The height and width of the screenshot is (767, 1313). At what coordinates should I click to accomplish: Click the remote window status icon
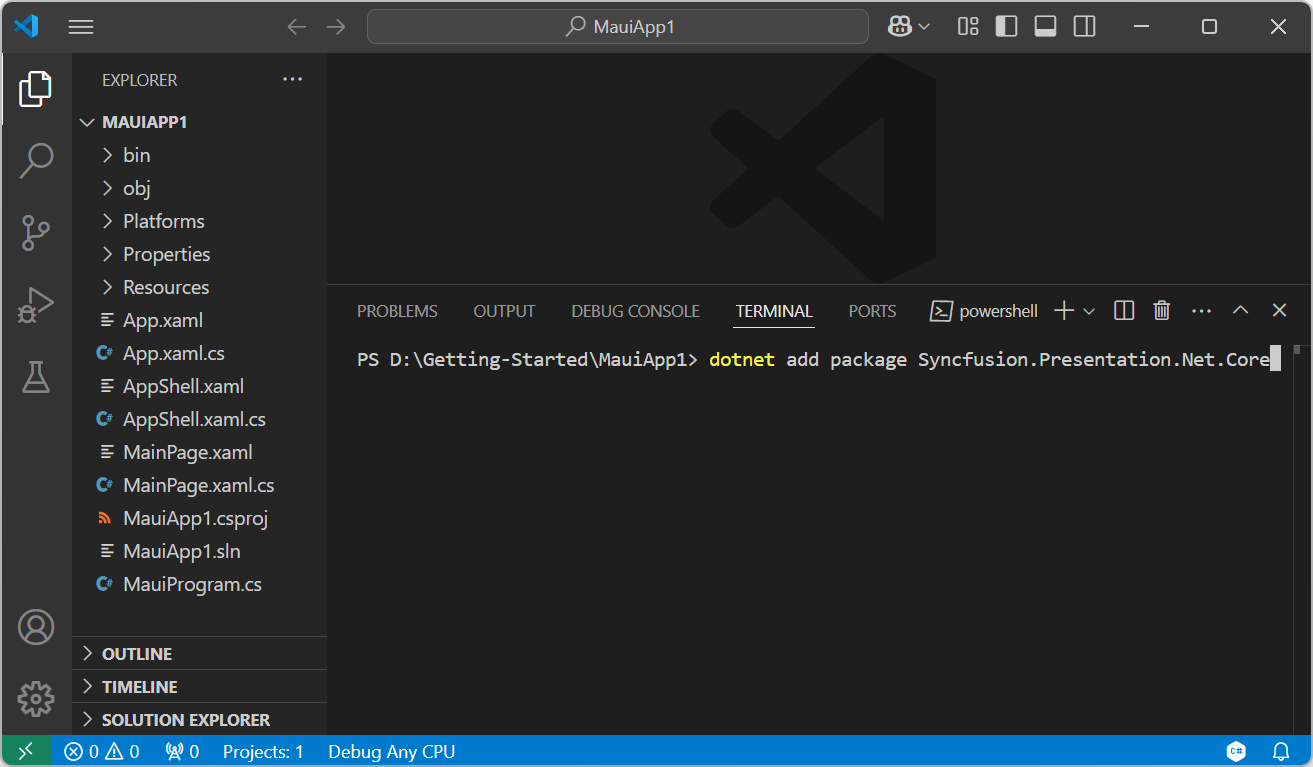[26, 751]
